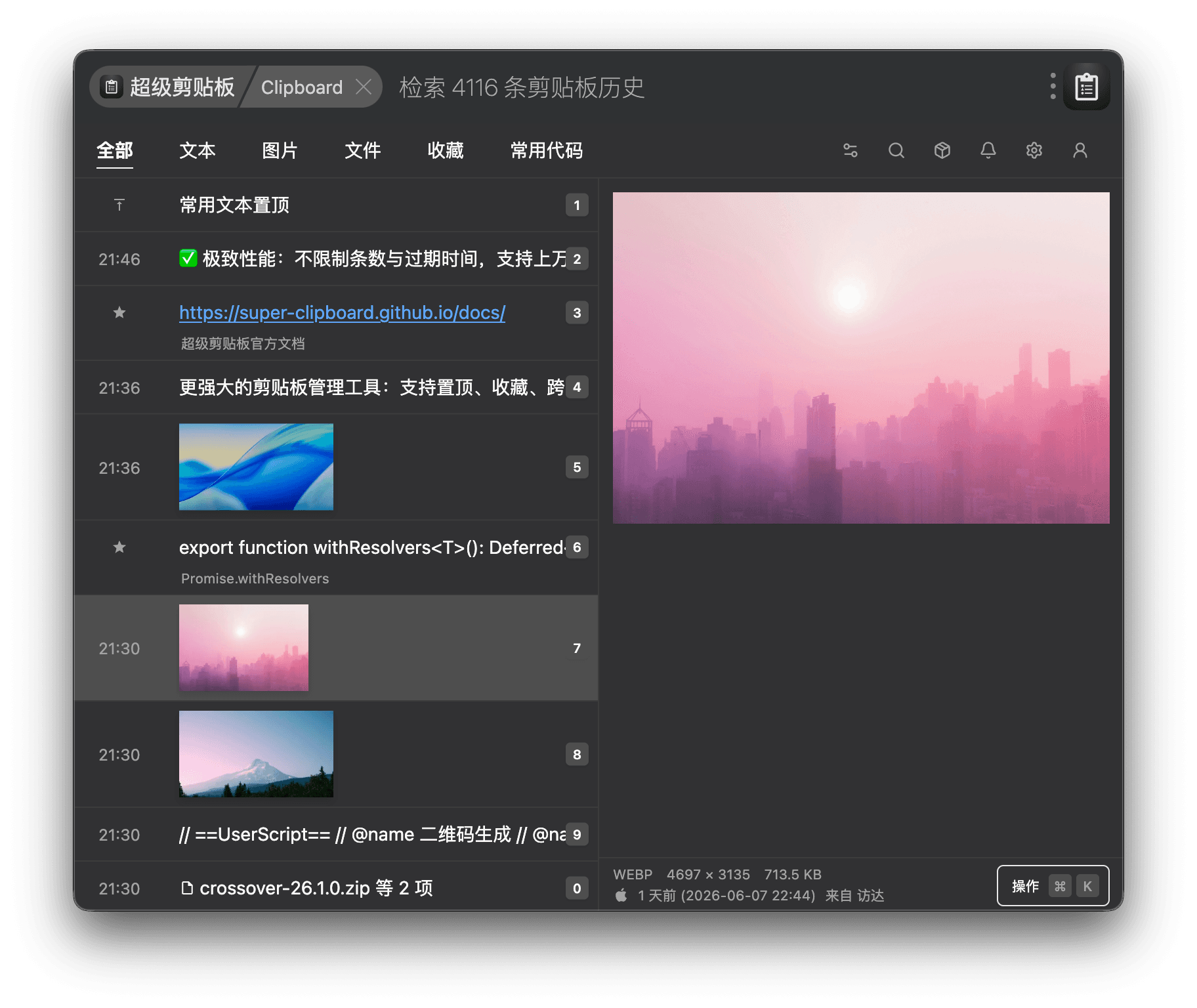The width and height of the screenshot is (1197, 1008).
Task: Switch to the 图片 tab
Action: 280,150
